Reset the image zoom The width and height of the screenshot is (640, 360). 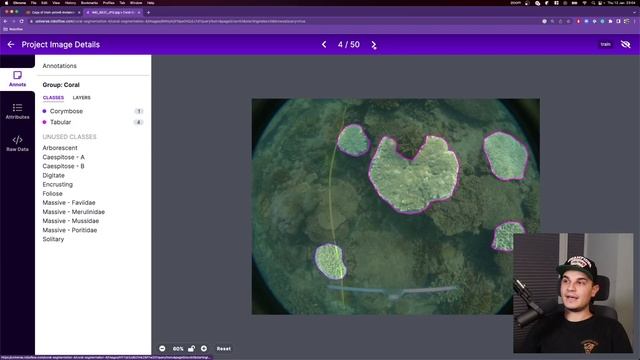click(x=224, y=349)
